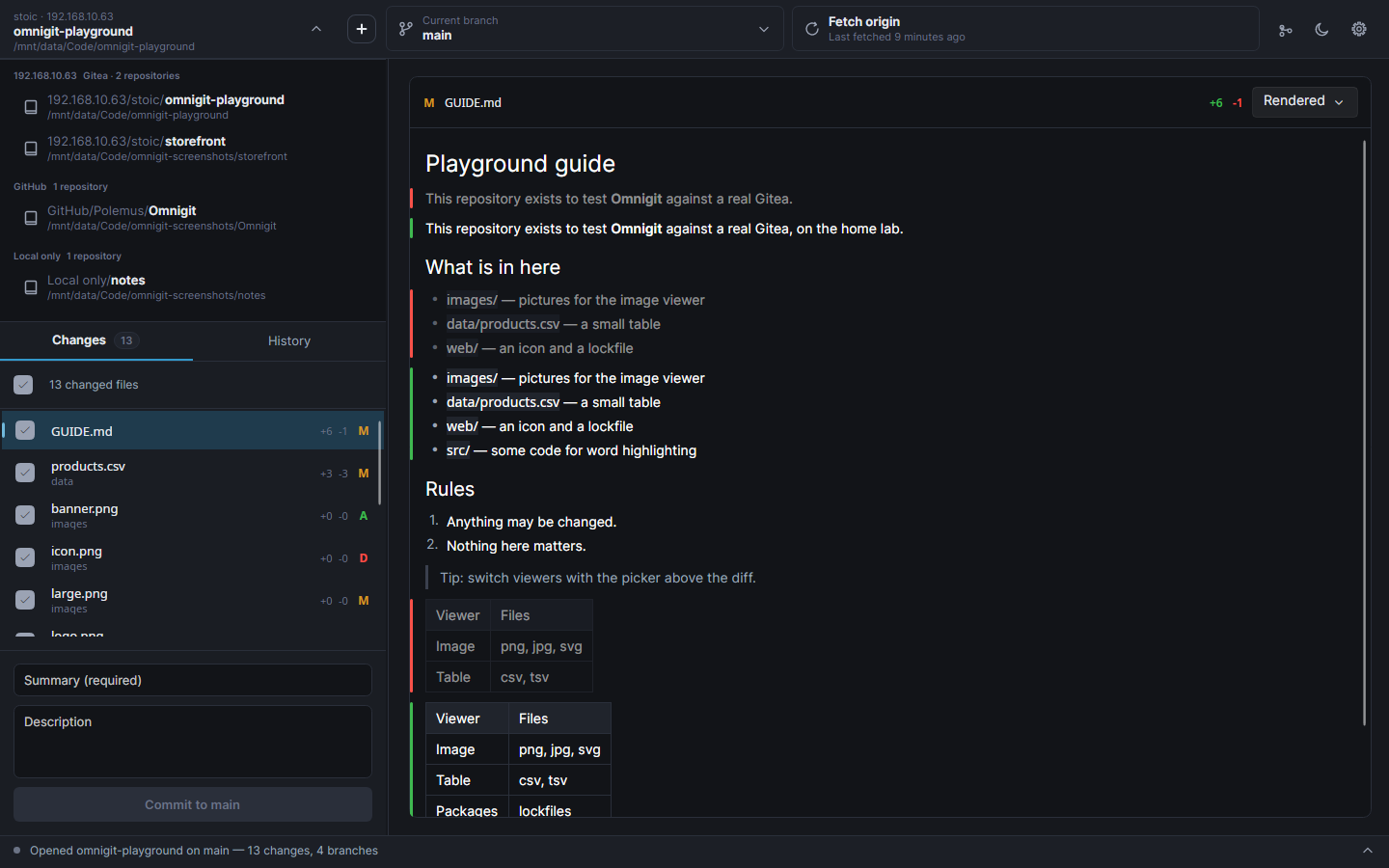The image size is (1389, 868).
Task: Open the Current branch main dropdown
Action: 586,29
